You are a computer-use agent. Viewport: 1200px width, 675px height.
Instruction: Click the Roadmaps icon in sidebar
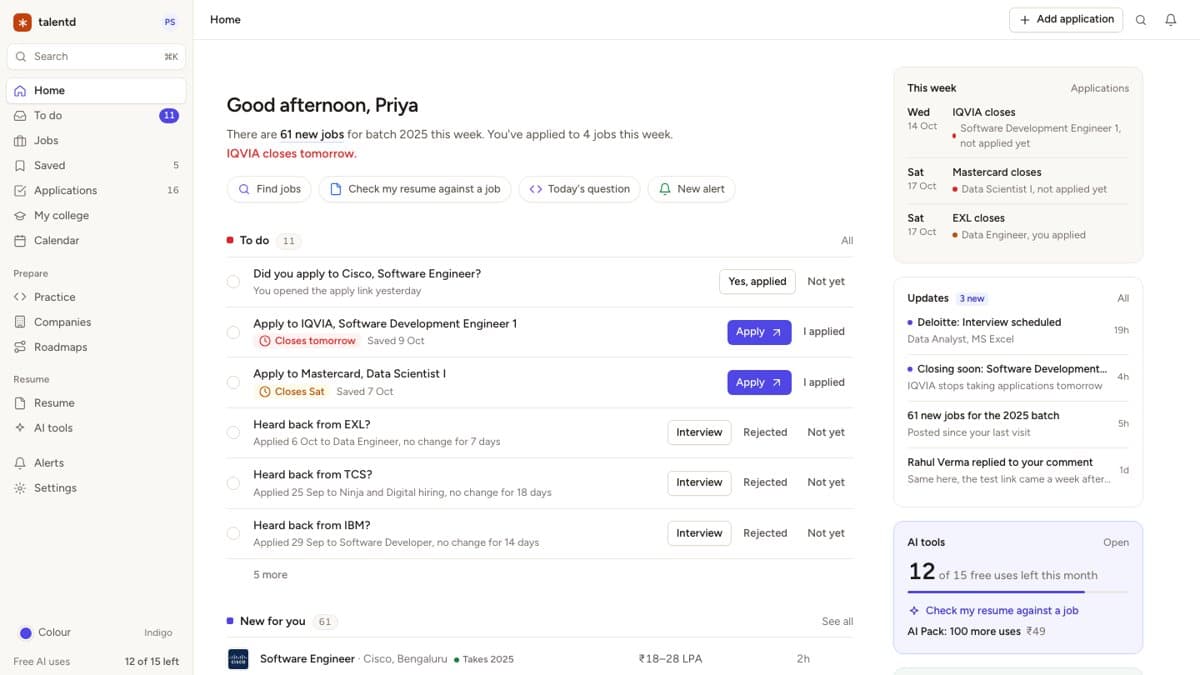[x=20, y=347]
